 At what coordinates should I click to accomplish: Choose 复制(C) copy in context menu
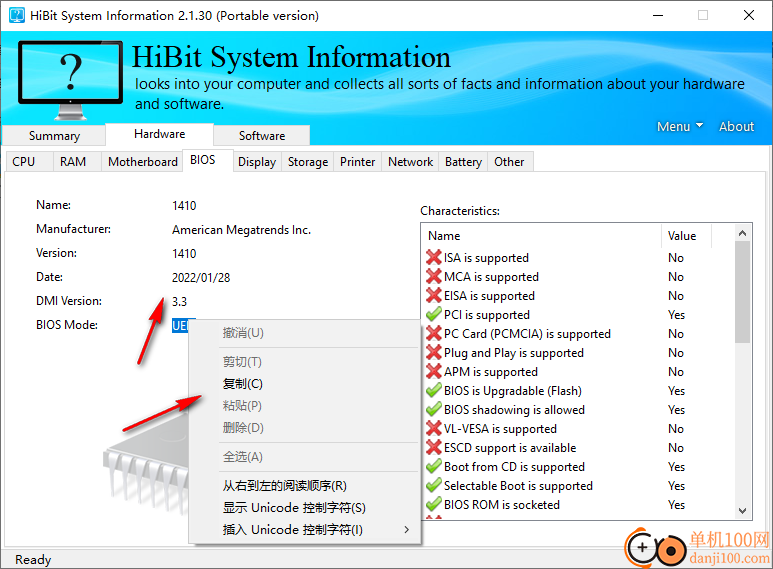click(305, 384)
